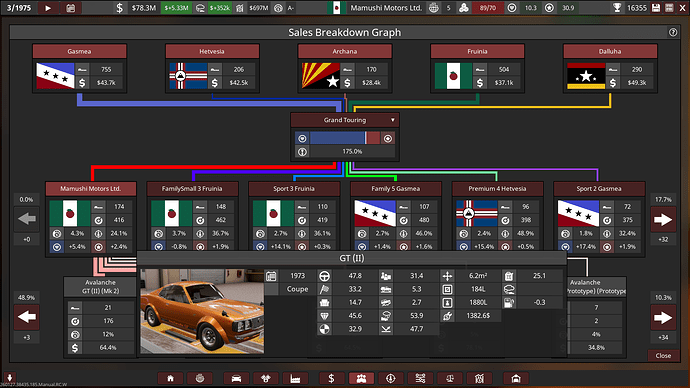Click the info icon beside 175.0%
This screenshot has width=690, height=388.
[x=302, y=152]
